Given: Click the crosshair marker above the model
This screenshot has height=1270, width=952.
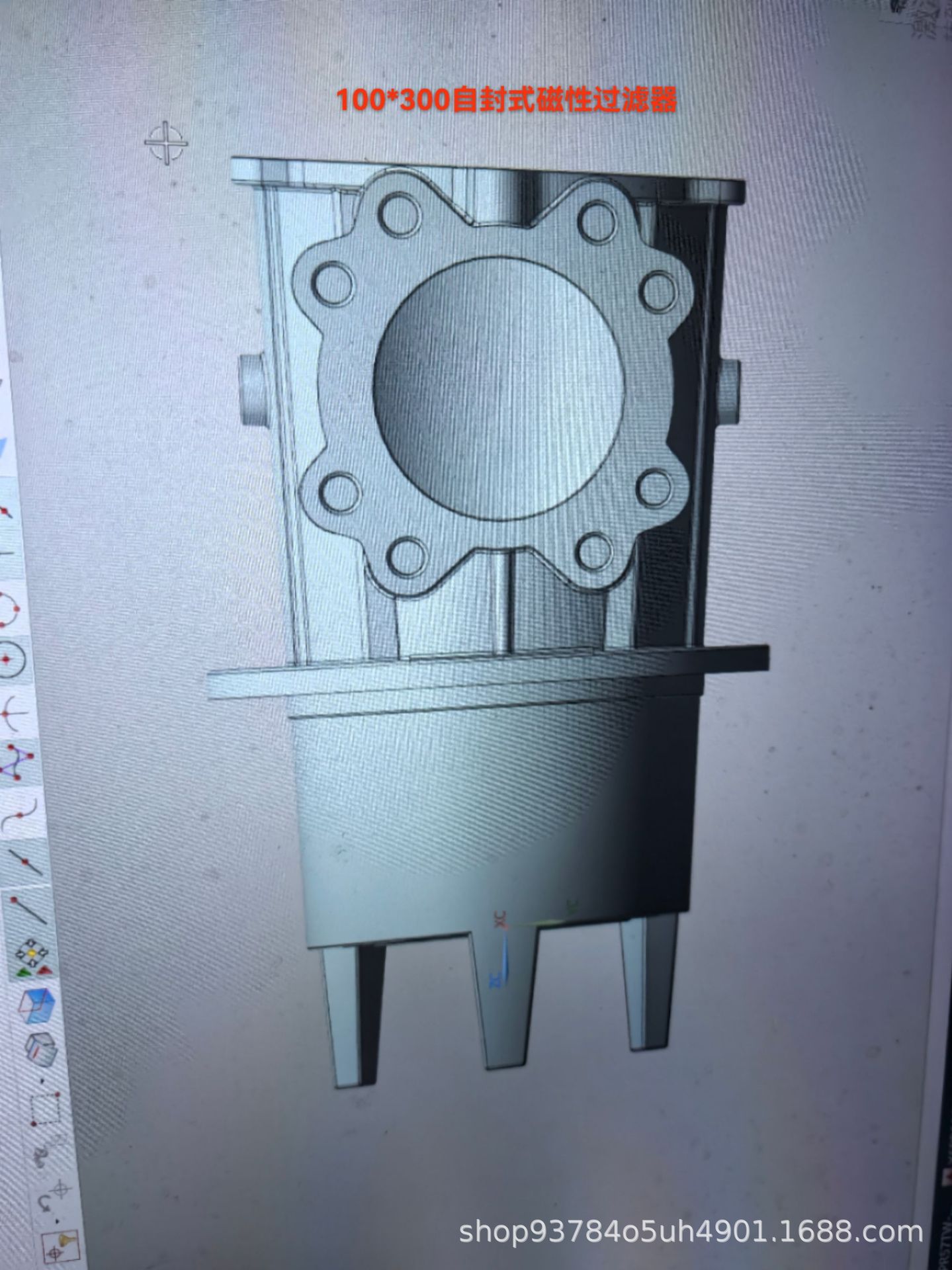Looking at the screenshot, I should coord(165,142).
